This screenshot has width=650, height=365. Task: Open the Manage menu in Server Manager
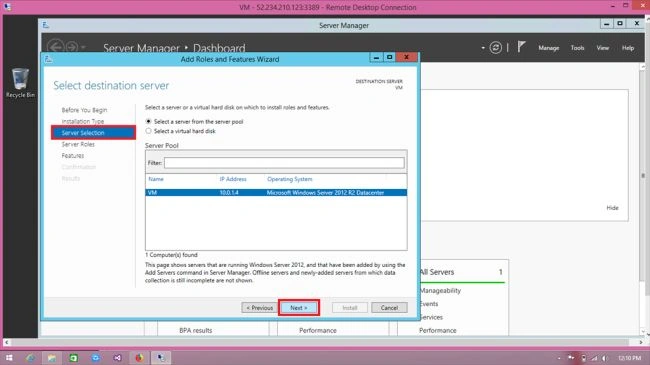548,48
